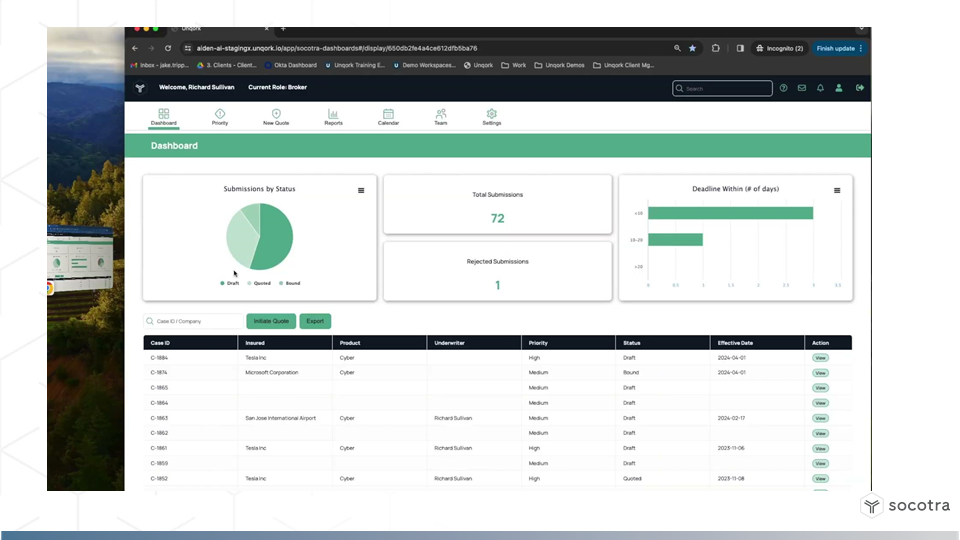Image resolution: width=960 pixels, height=540 pixels.
Task: Click View for case C-1852
Action: tap(820, 479)
